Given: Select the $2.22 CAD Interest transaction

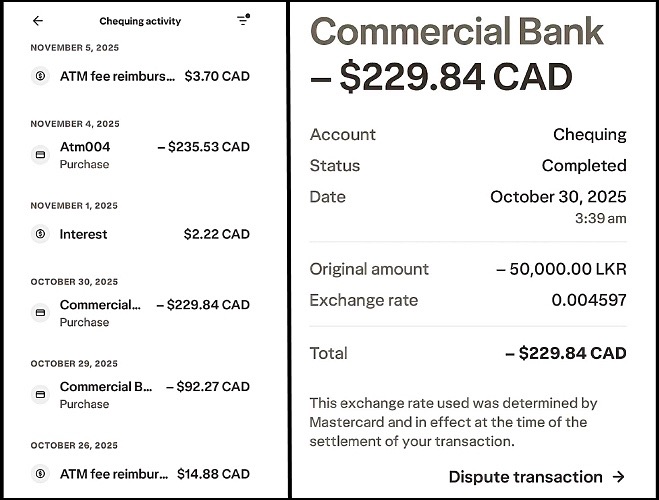Looking at the screenshot, I should coord(140,234).
